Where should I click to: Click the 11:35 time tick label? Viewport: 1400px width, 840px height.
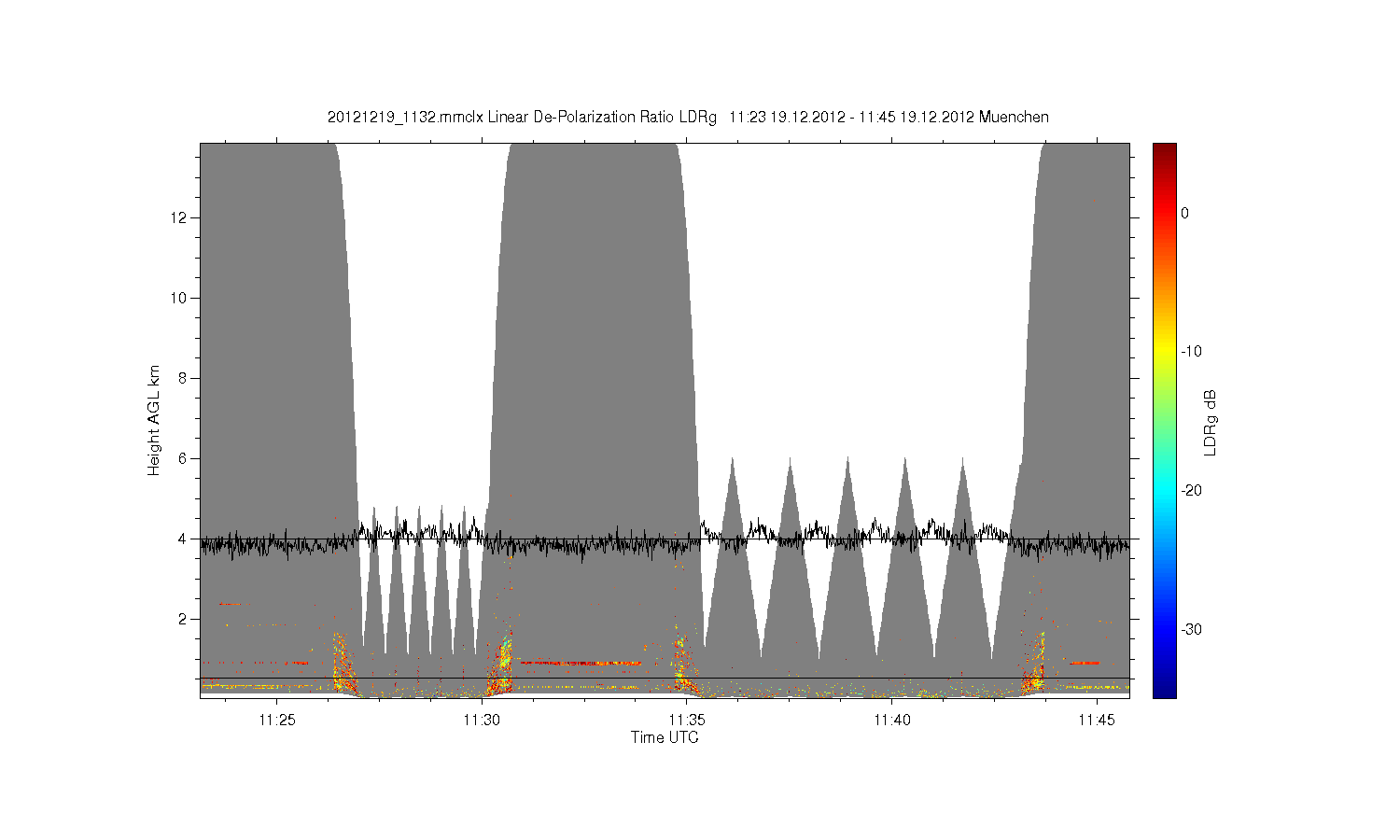pyautogui.click(x=687, y=720)
